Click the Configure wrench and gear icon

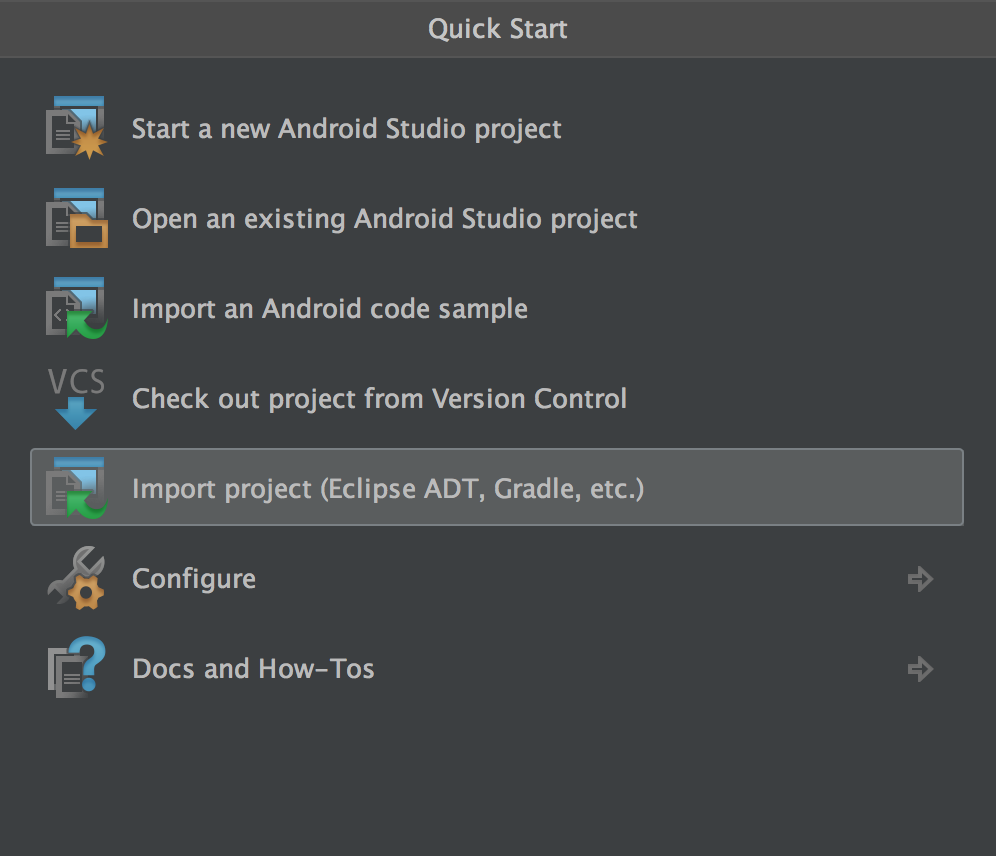(x=76, y=578)
